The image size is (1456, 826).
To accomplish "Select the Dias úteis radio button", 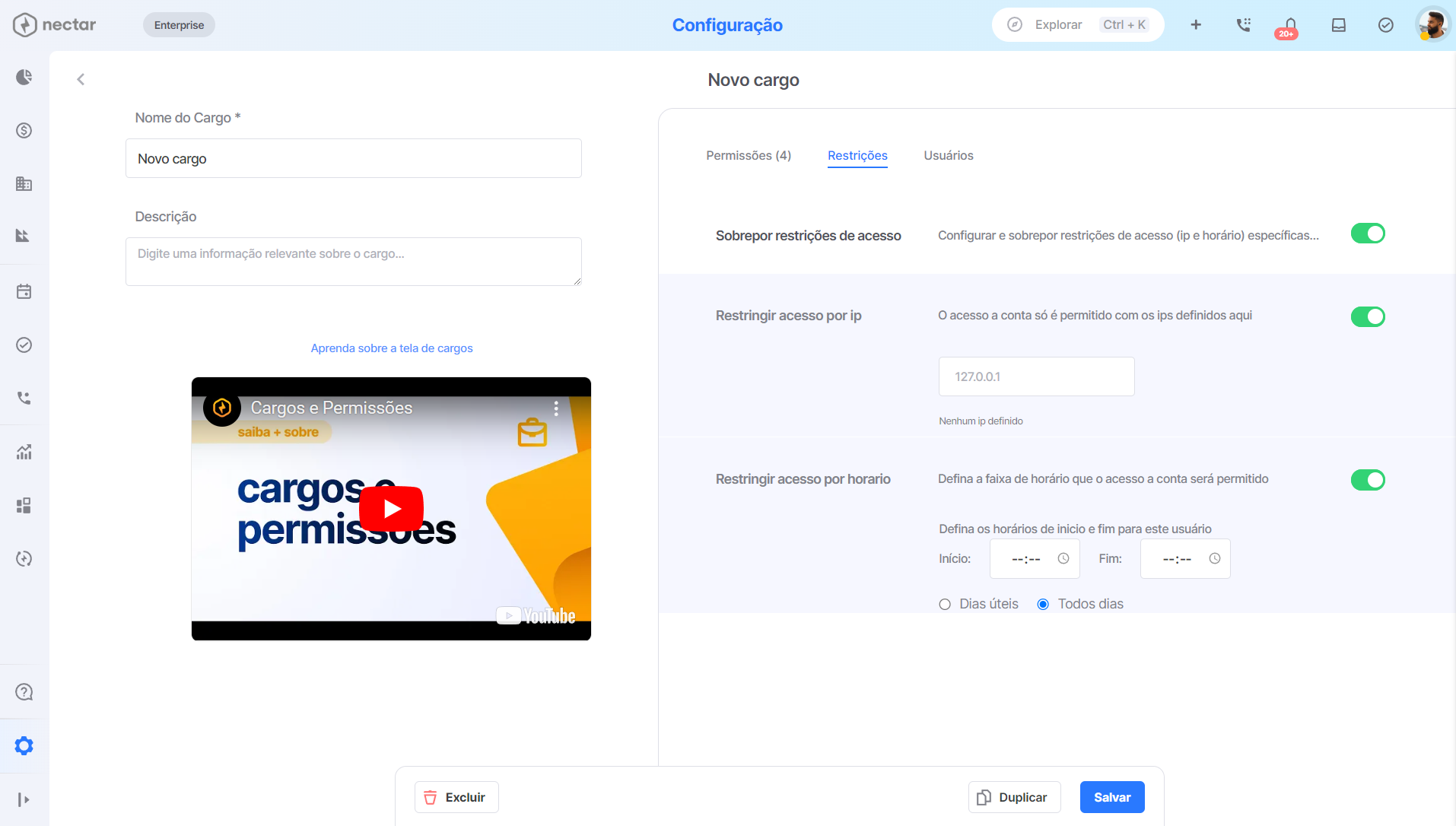I will pos(945,605).
